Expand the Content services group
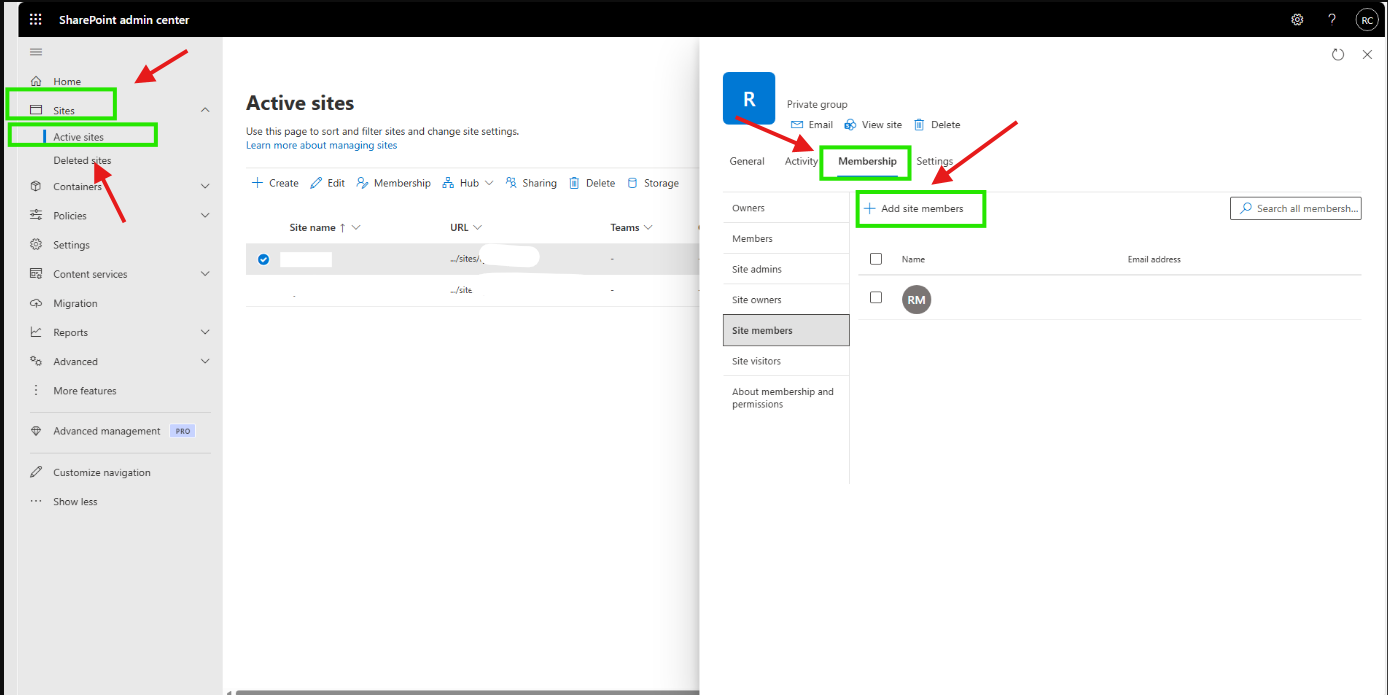The image size is (1388, 695). (x=205, y=273)
